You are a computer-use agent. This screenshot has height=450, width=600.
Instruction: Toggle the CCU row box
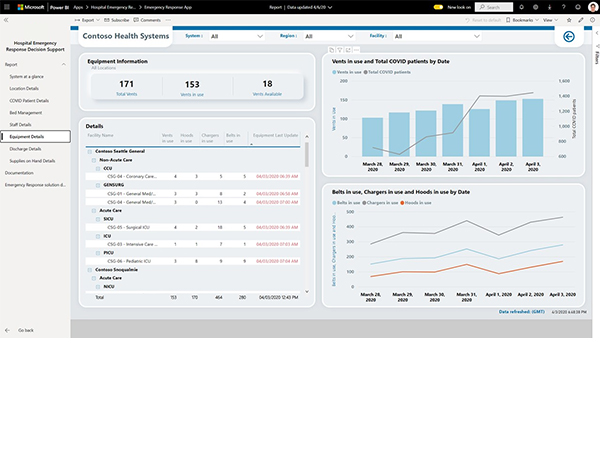click(98, 168)
